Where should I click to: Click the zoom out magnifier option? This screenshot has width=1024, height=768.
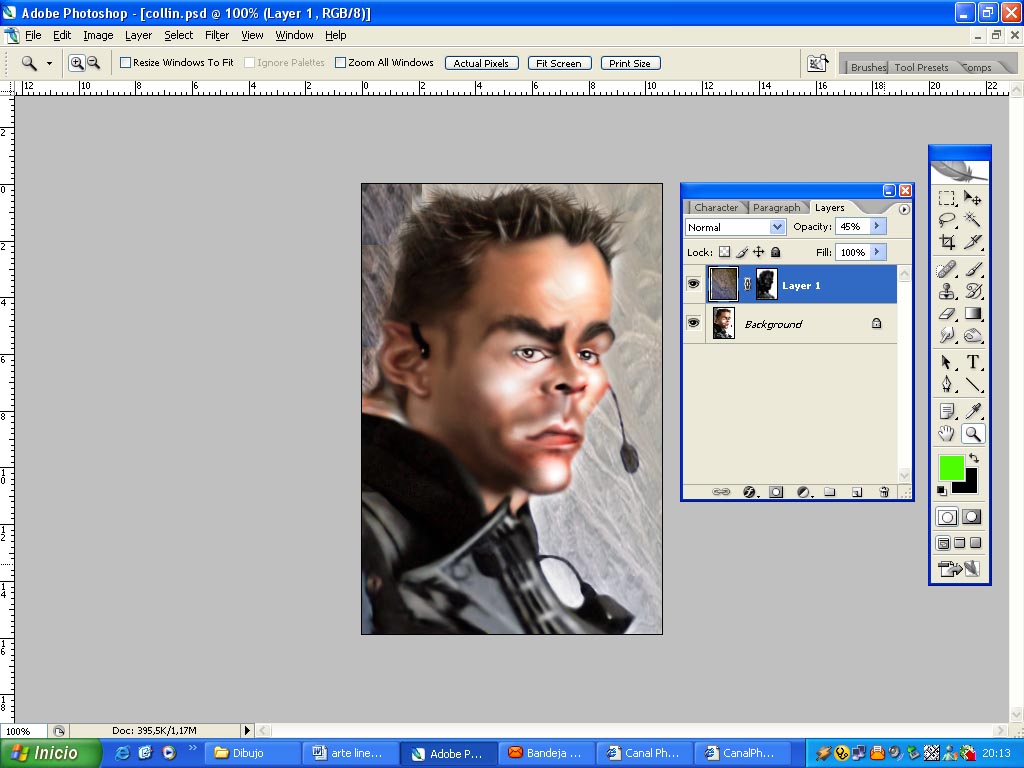[x=93, y=63]
